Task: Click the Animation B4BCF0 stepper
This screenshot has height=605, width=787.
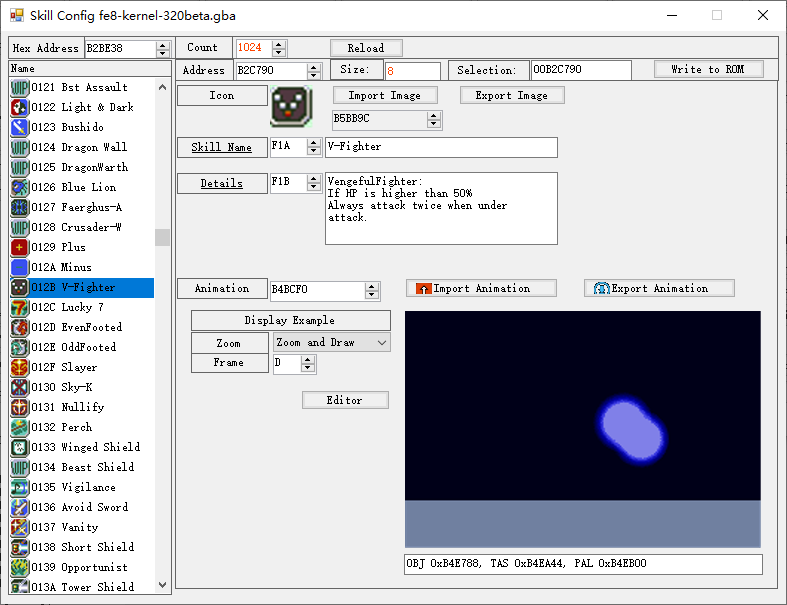Action: point(372,290)
